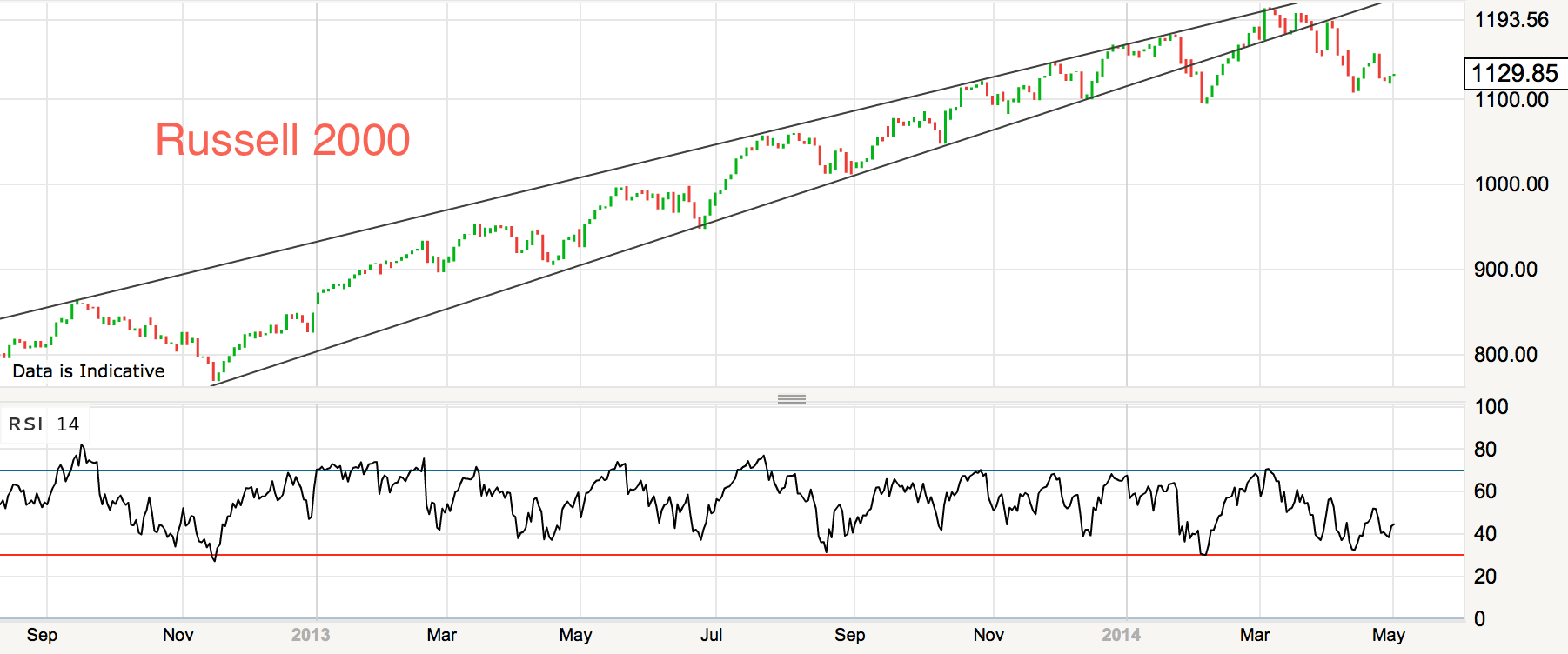Click the RSI axis value 0

tap(1479, 619)
